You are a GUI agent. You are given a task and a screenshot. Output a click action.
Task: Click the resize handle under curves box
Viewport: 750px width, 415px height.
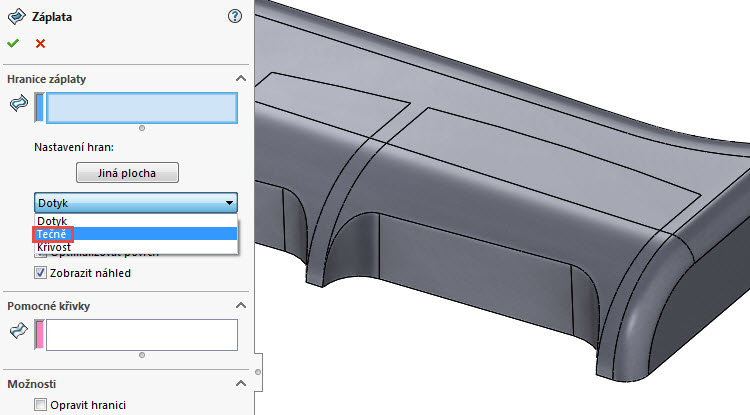pyautogui.click(x=142, y=355)
